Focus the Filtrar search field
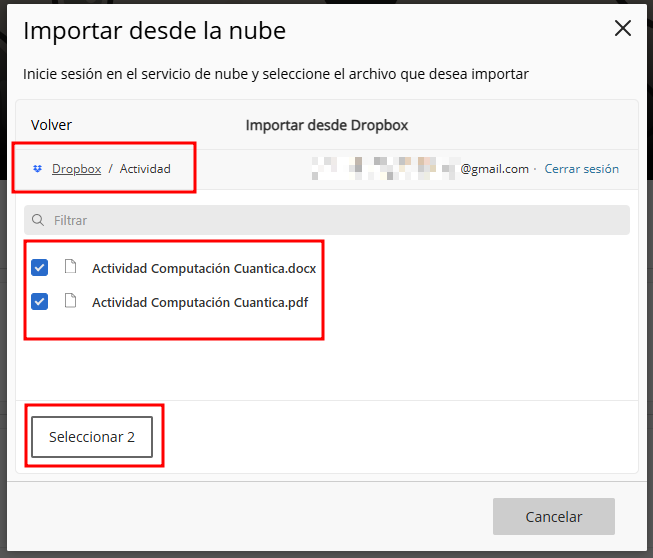Viewport: 653px width, 558px height. click(330, 220)
